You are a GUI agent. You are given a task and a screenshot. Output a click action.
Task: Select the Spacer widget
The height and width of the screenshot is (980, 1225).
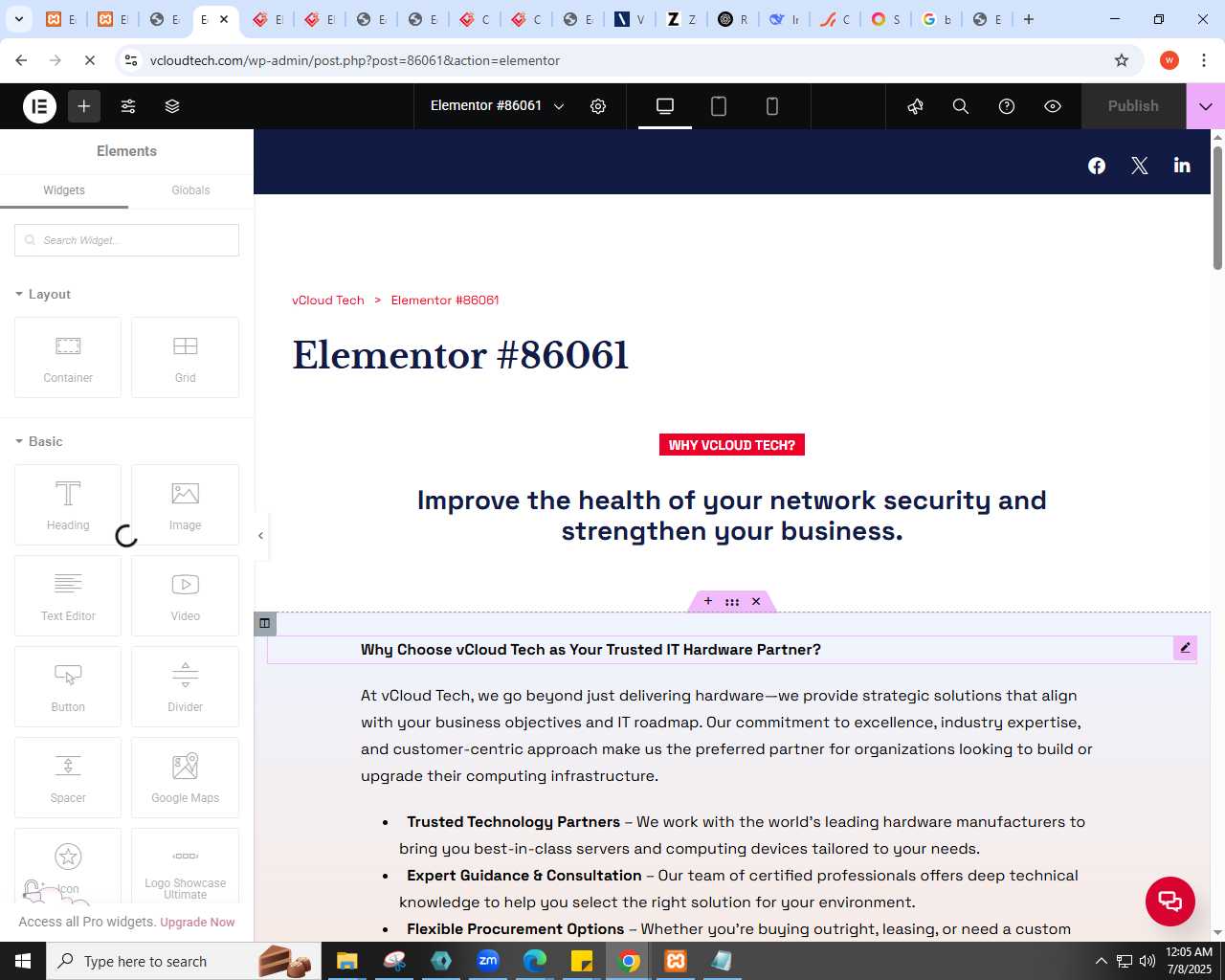pyautogui.click(x=68, y=777)
